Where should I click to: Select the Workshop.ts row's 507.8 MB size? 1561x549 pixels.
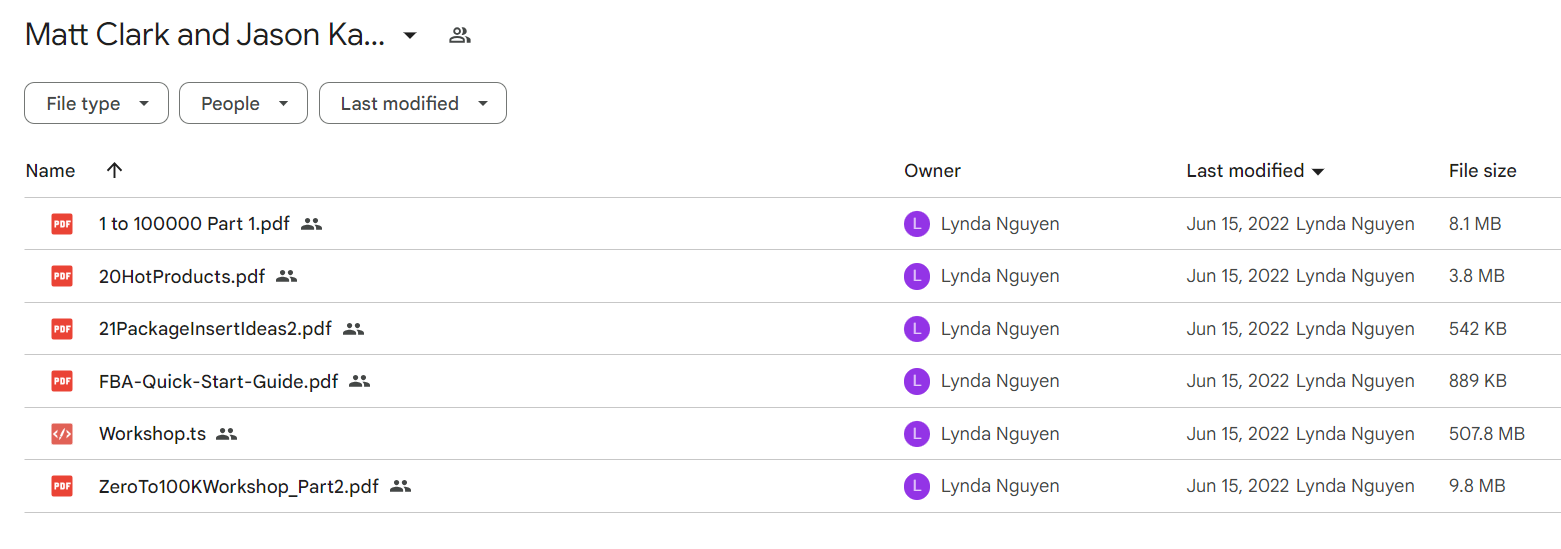tap(1486, 434)
